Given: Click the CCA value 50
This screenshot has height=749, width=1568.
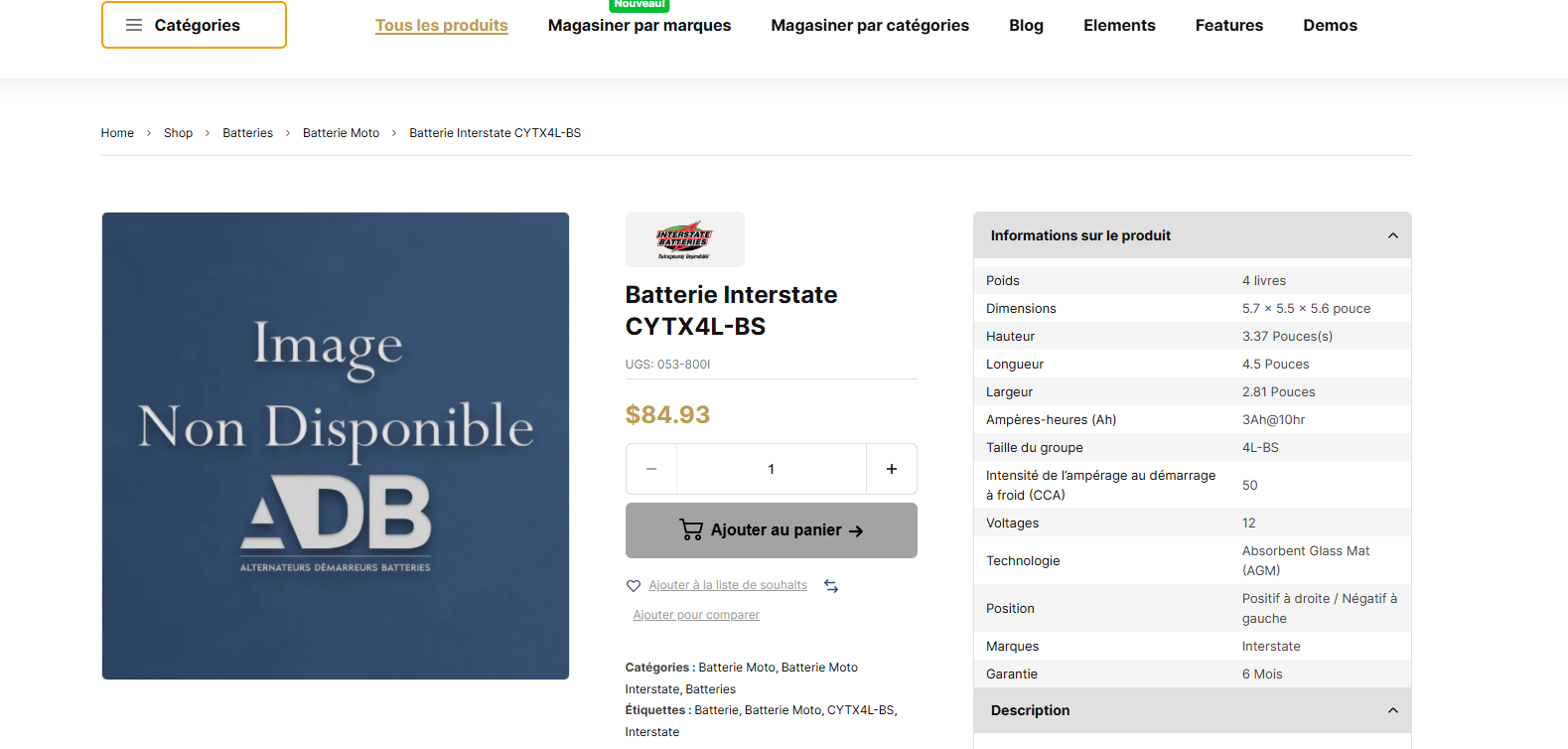Looking at the screenshot, I should click(x=1250, y=486).
